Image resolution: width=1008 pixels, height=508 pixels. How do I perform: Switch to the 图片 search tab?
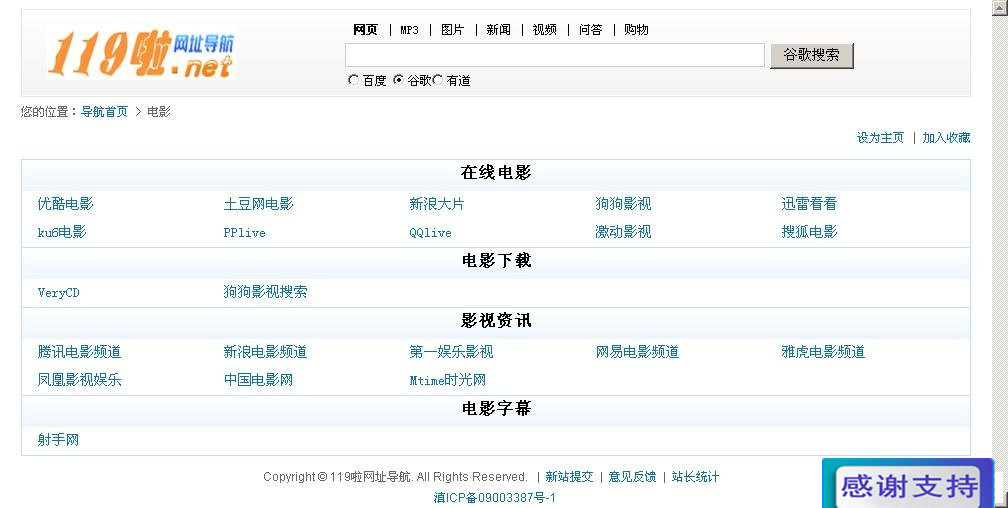pyautogui.click(x=453, y=30)
